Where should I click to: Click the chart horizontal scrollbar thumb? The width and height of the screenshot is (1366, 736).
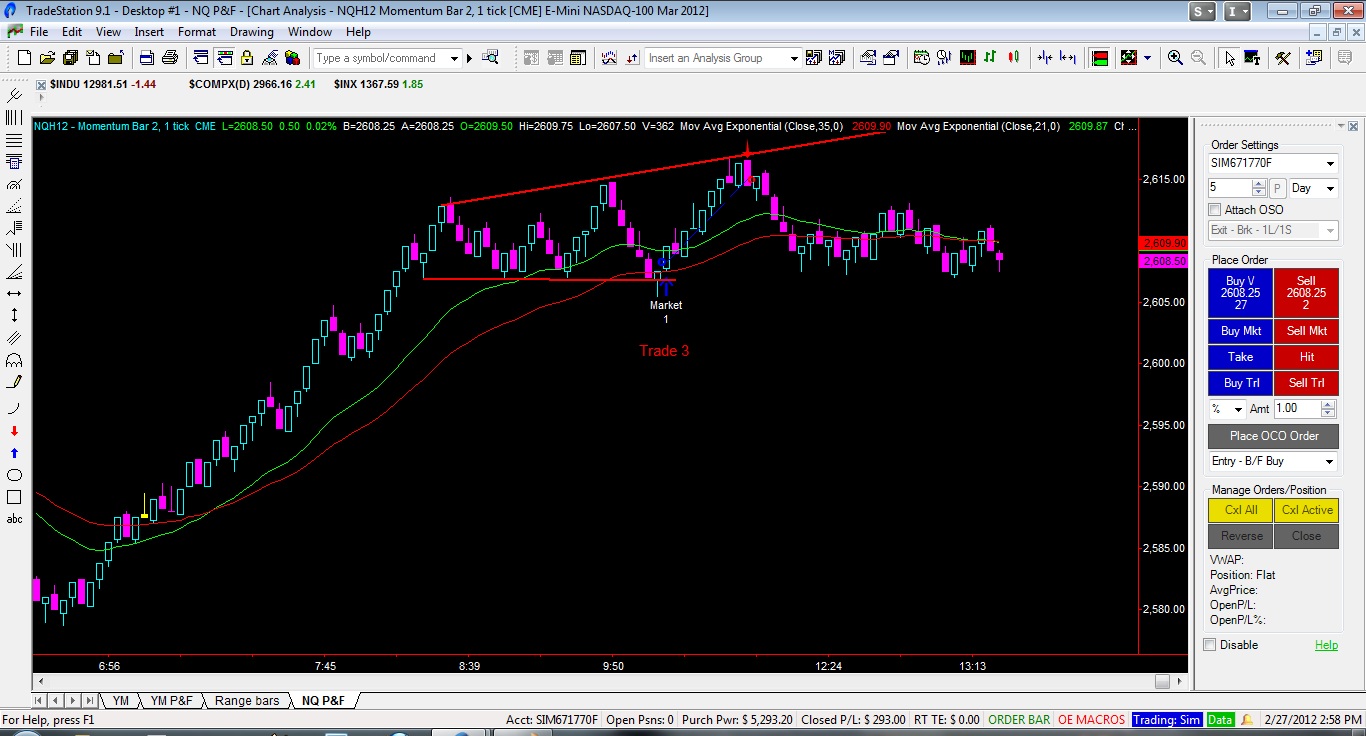click(1162, 682)
